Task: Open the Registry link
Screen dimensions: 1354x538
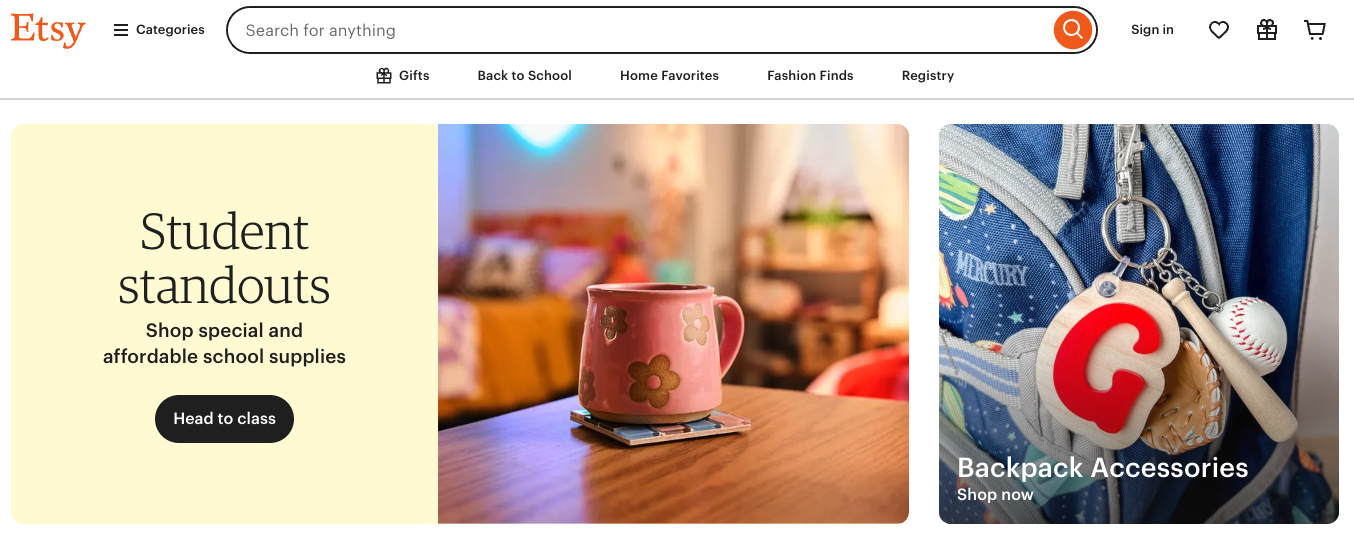Action: tap(928, 76)
